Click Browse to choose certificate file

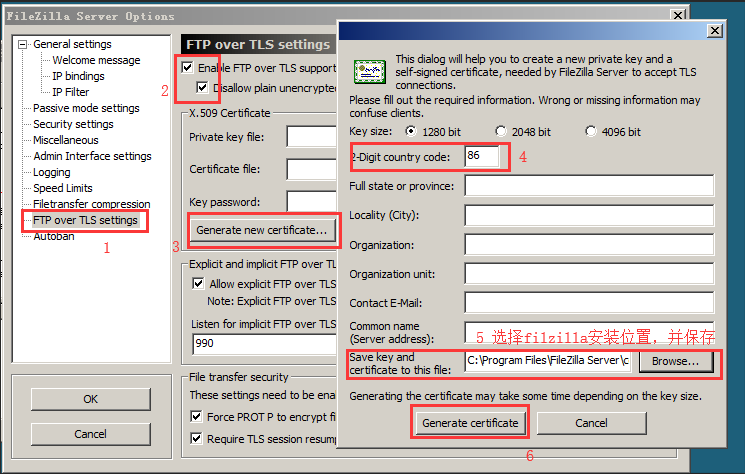click(x=676, y=361)
